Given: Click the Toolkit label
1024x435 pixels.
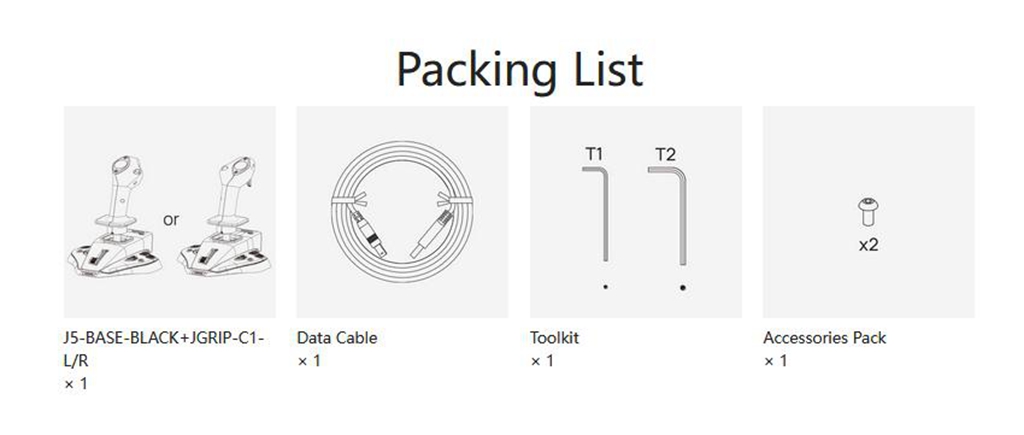Looking at the screenshot, I should (554, 338).
